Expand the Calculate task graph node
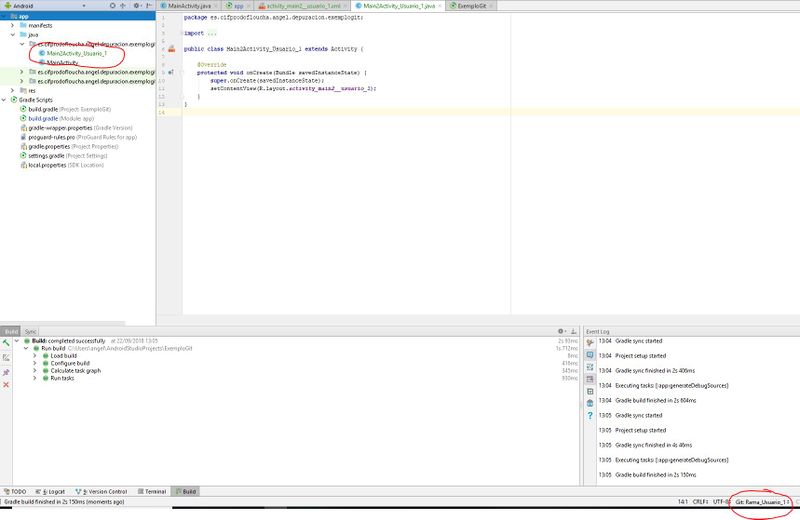Screen dimensions: 800x520 click(x=35, y=370)
